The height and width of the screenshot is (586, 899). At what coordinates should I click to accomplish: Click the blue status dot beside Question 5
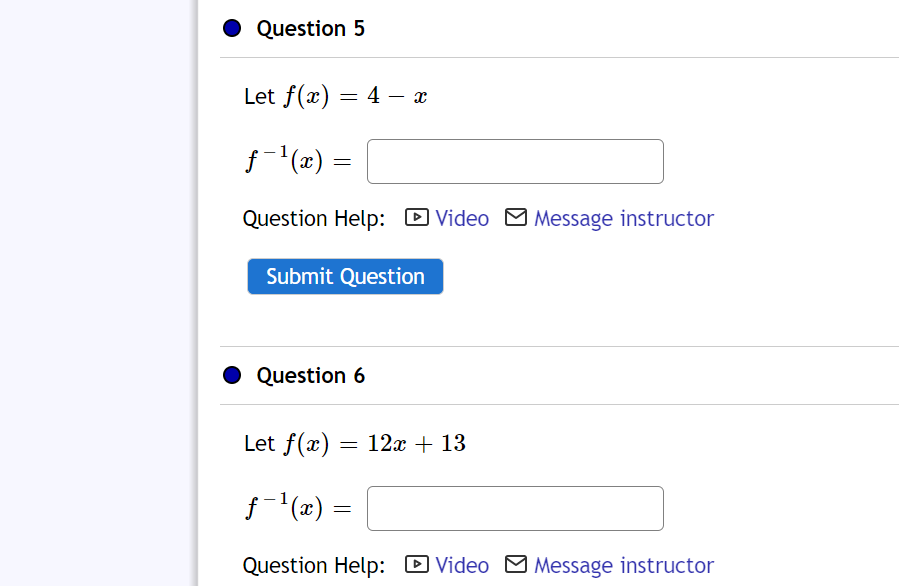(x=231, y=28)
